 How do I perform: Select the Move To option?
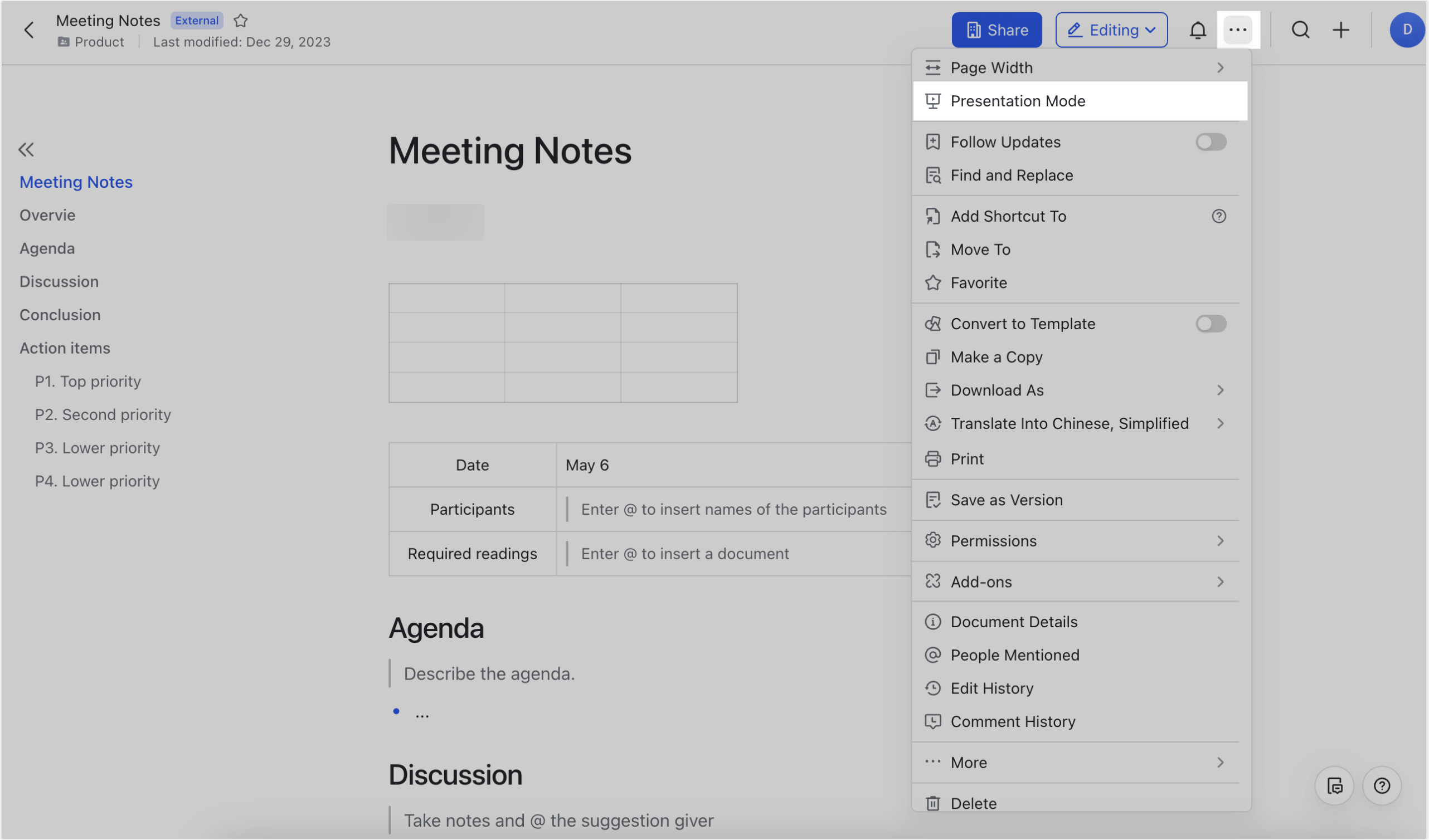tap(980, 248)
